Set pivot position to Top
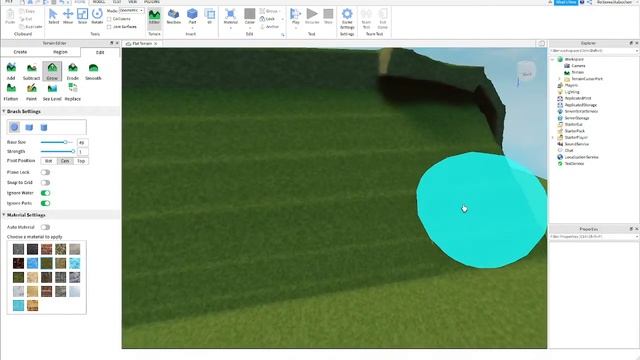The height and width of the screenshot is (360, 640). (x=81, y=161)
